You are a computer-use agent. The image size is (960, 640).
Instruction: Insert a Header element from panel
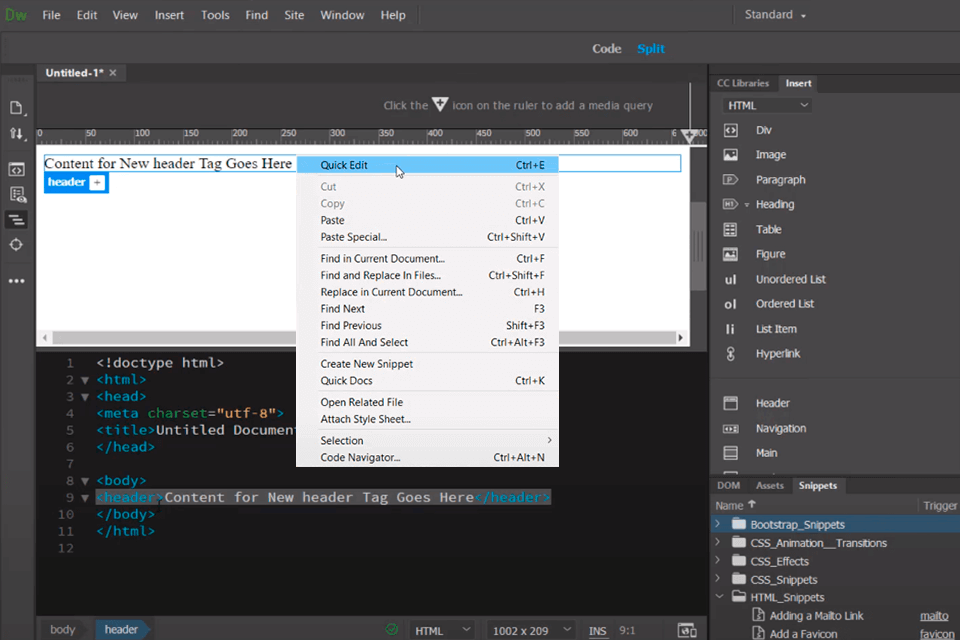tap(772, 403)
